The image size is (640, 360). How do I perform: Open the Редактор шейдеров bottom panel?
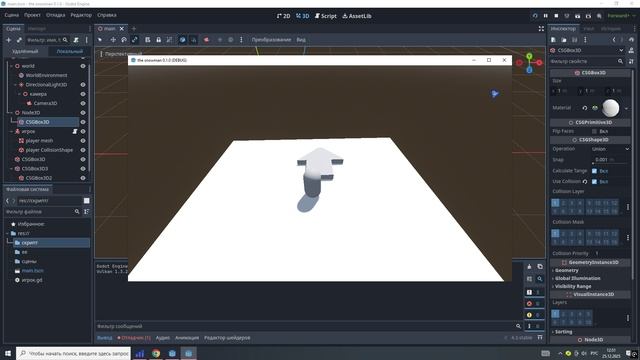(x=227, y=338)
